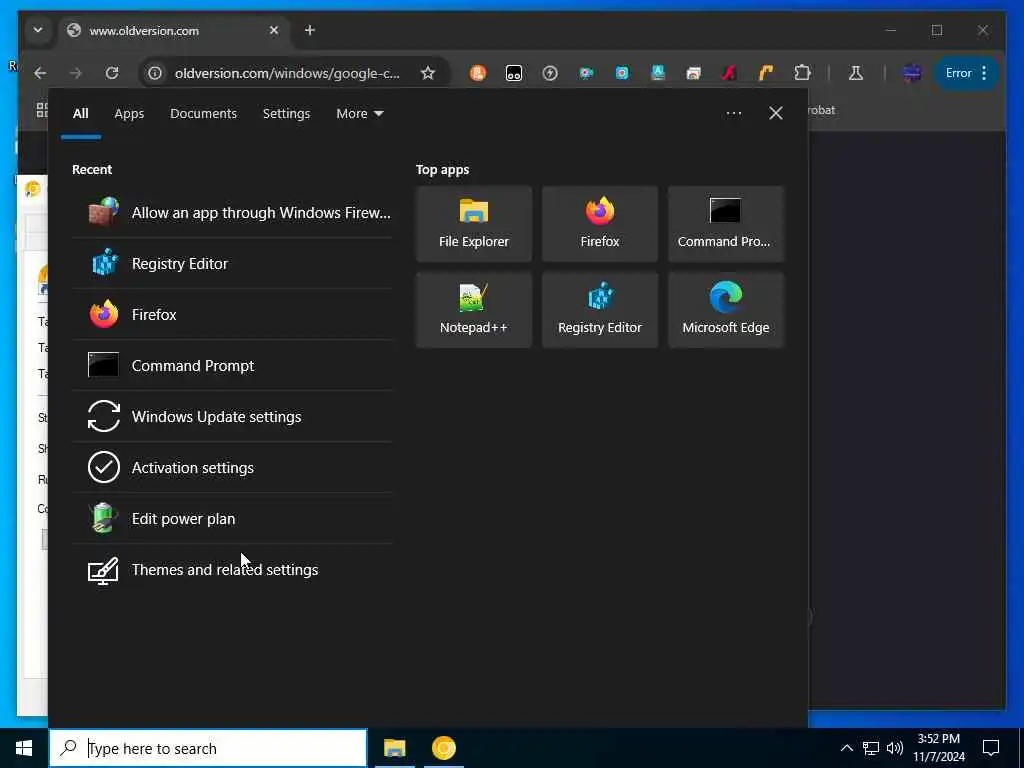Open Windows Update settings
This screenshot has width=1024, height=768.
click(x=232, y=417)
